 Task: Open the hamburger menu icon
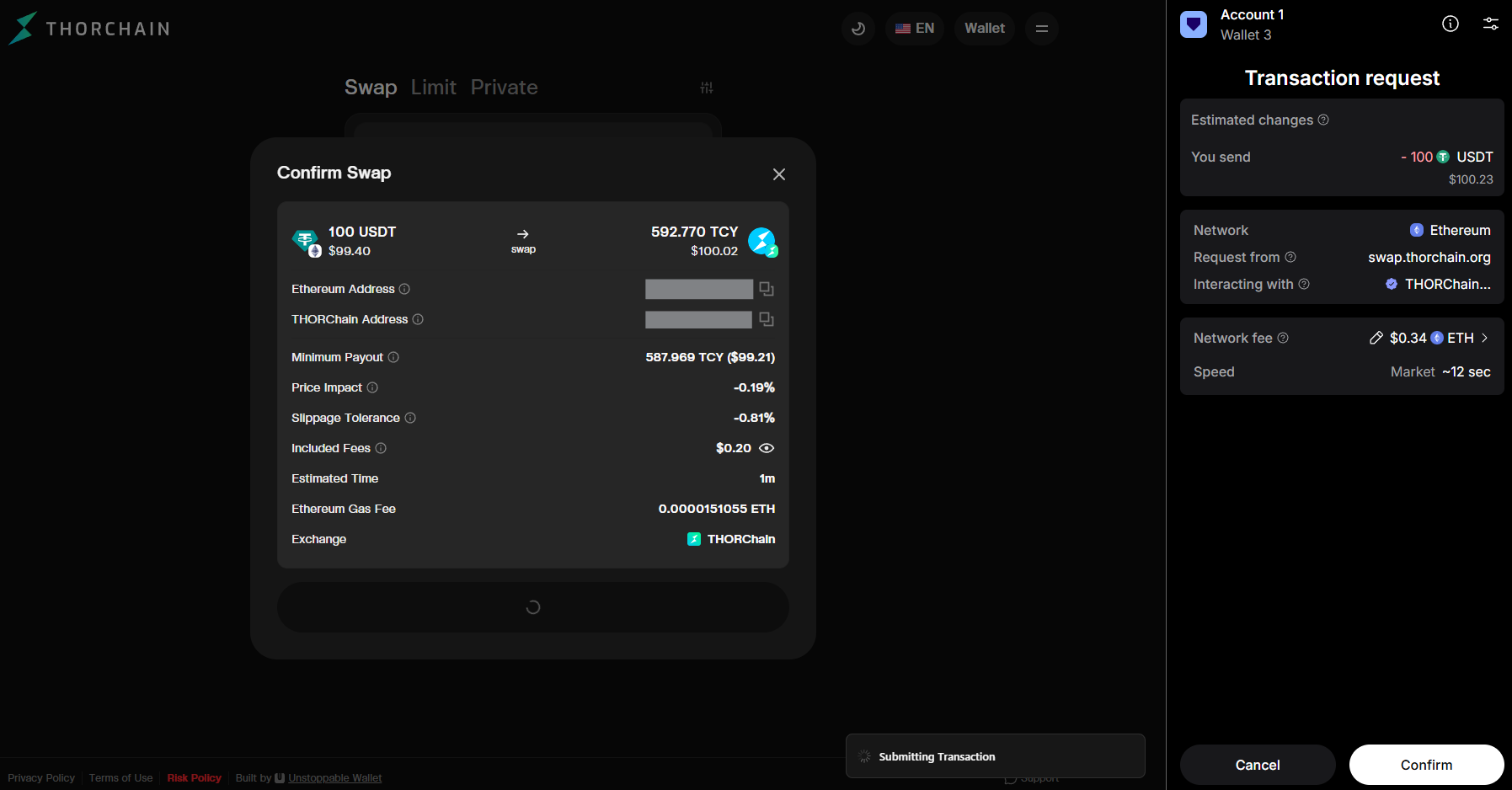point(1042,29)
